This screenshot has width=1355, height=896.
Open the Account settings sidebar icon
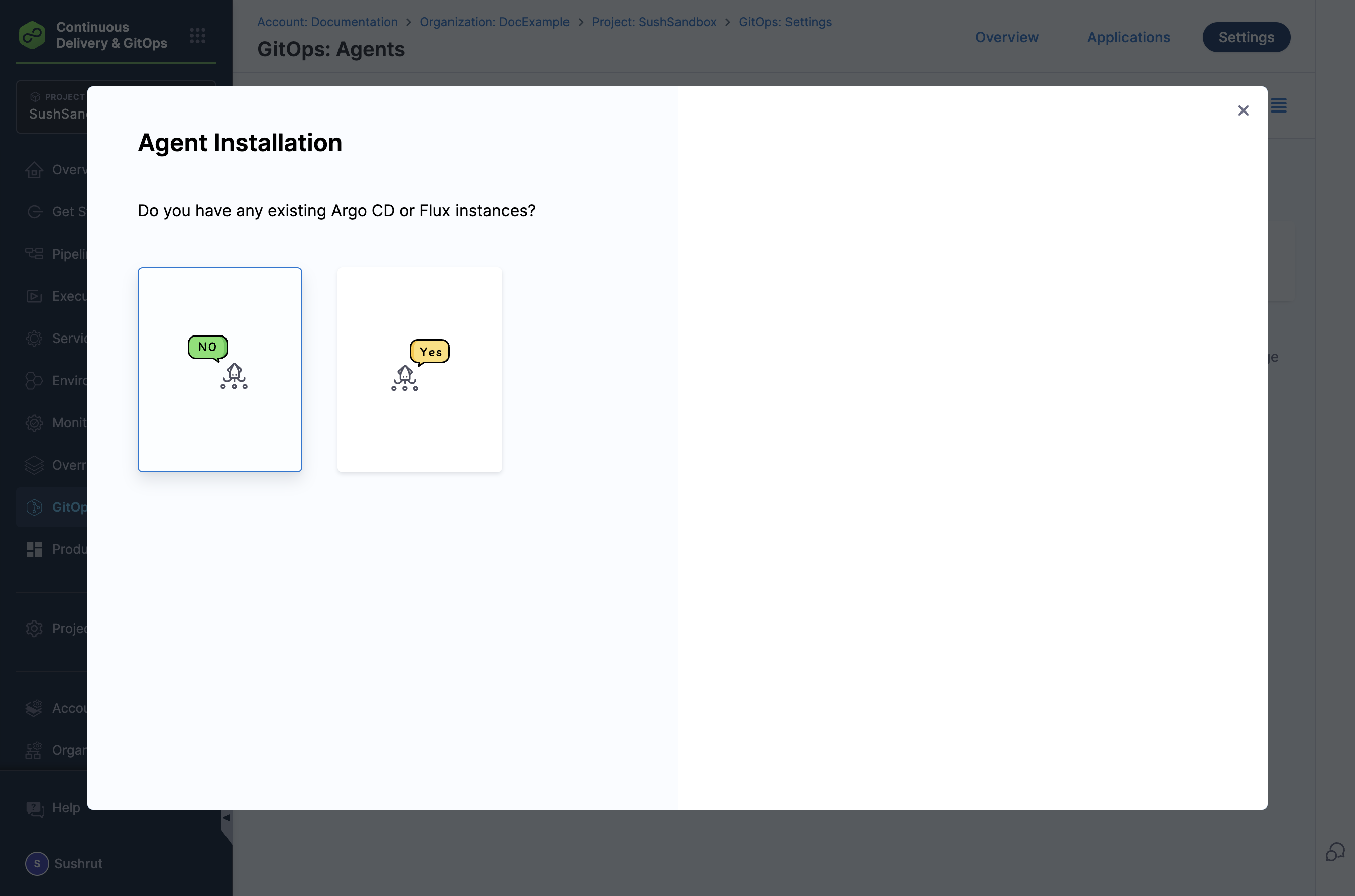click(x=34, y=708)
